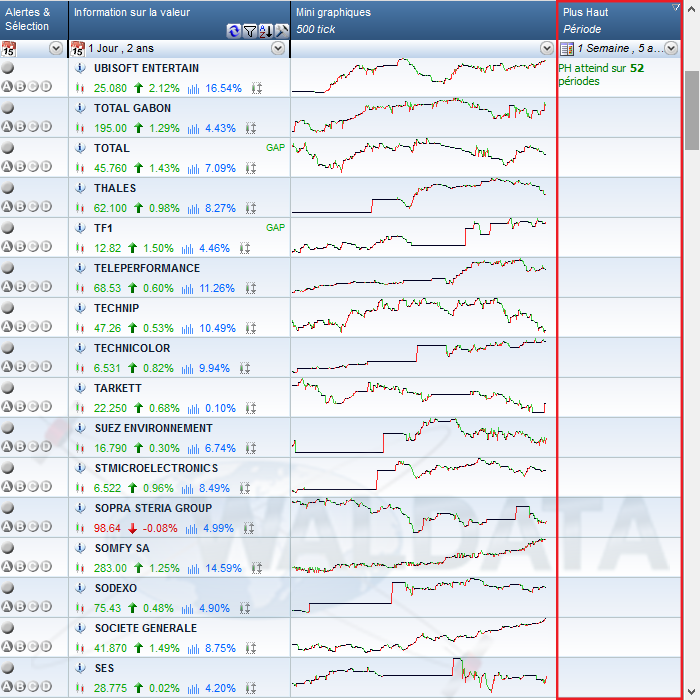Toggle alert circle for SOCIETE GENERALE
This screenshot has height=700, width=700.
[8, 628]
